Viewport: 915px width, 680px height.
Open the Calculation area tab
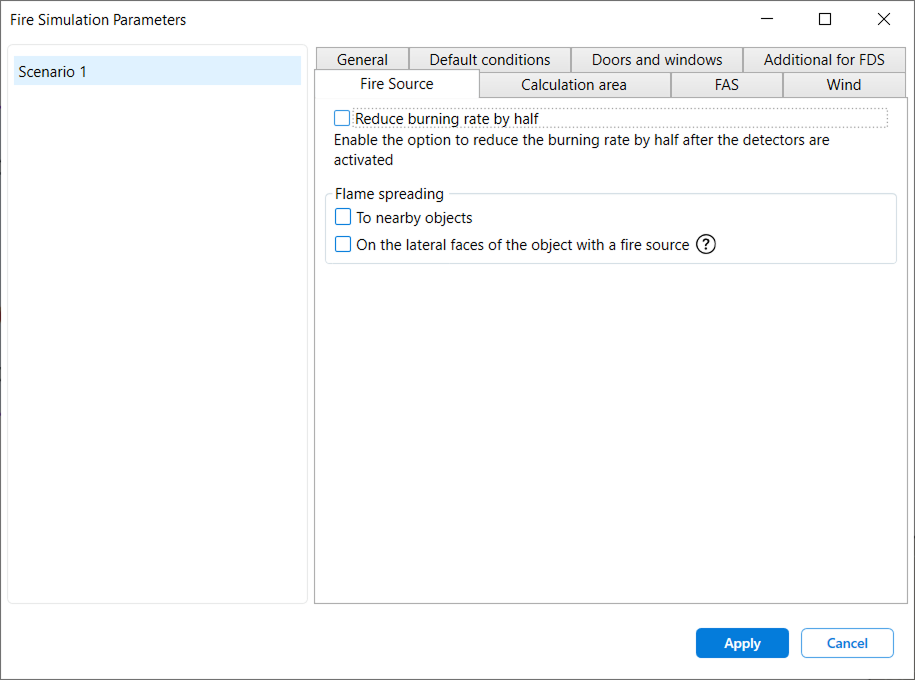click(574, 85)
